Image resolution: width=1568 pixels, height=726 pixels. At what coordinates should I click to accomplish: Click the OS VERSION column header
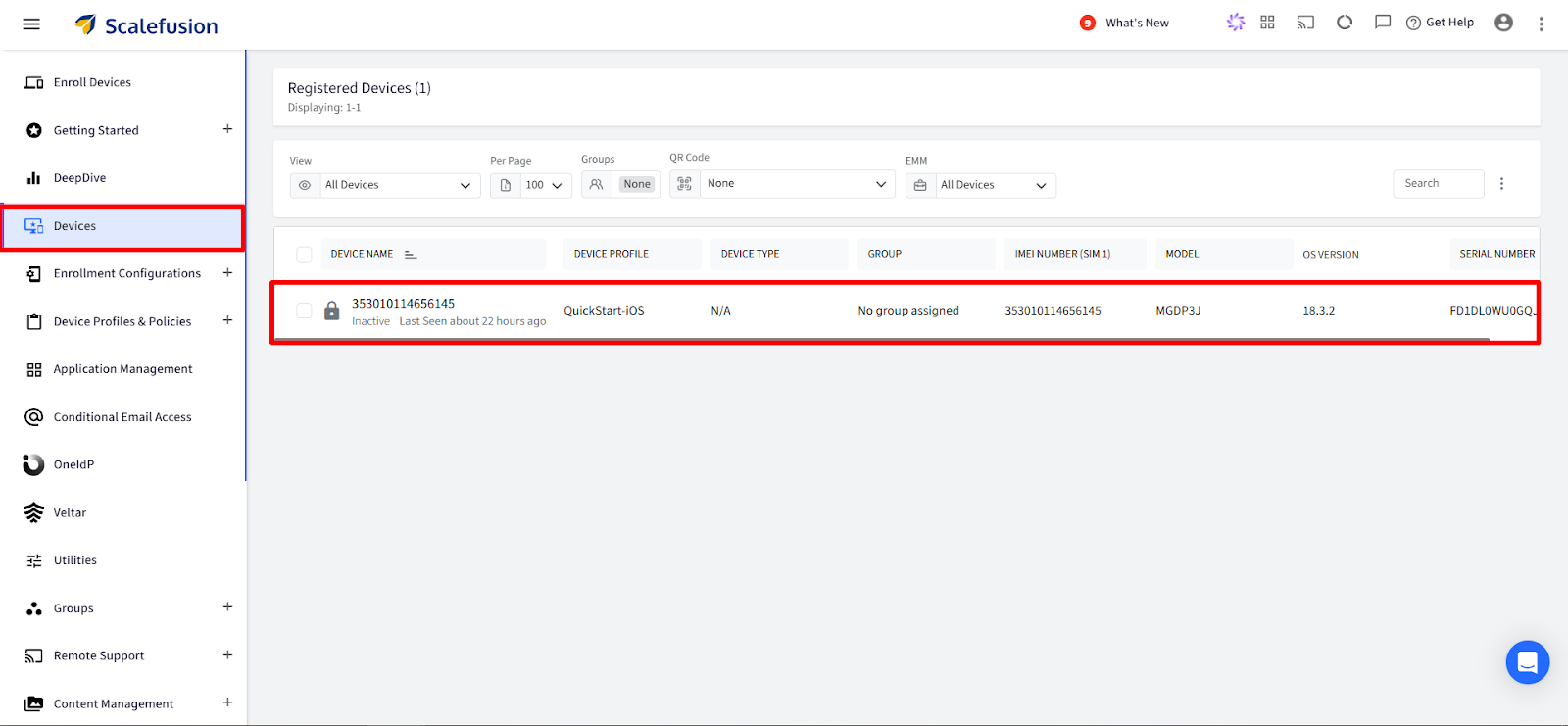point(1331,255)
